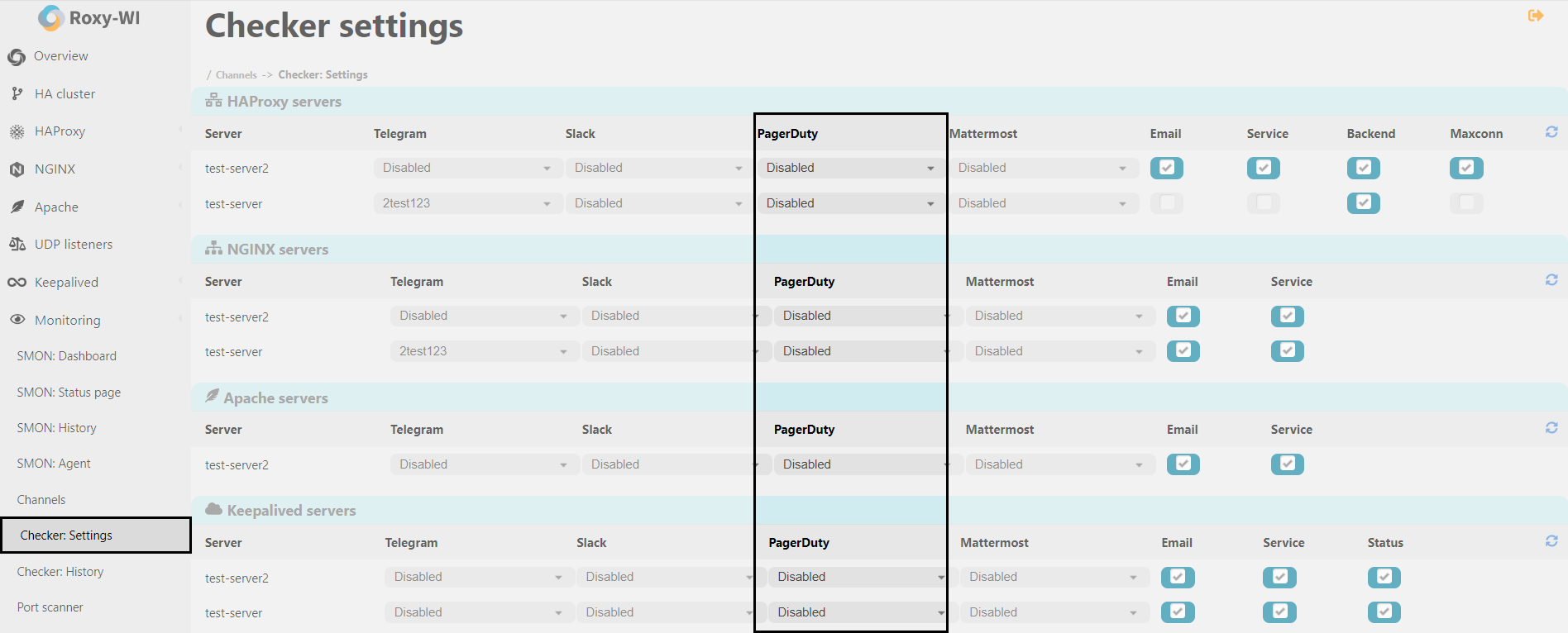Enable Maxconn for HAProxy test-server

pyautogui.click(x=1466, y=202)
